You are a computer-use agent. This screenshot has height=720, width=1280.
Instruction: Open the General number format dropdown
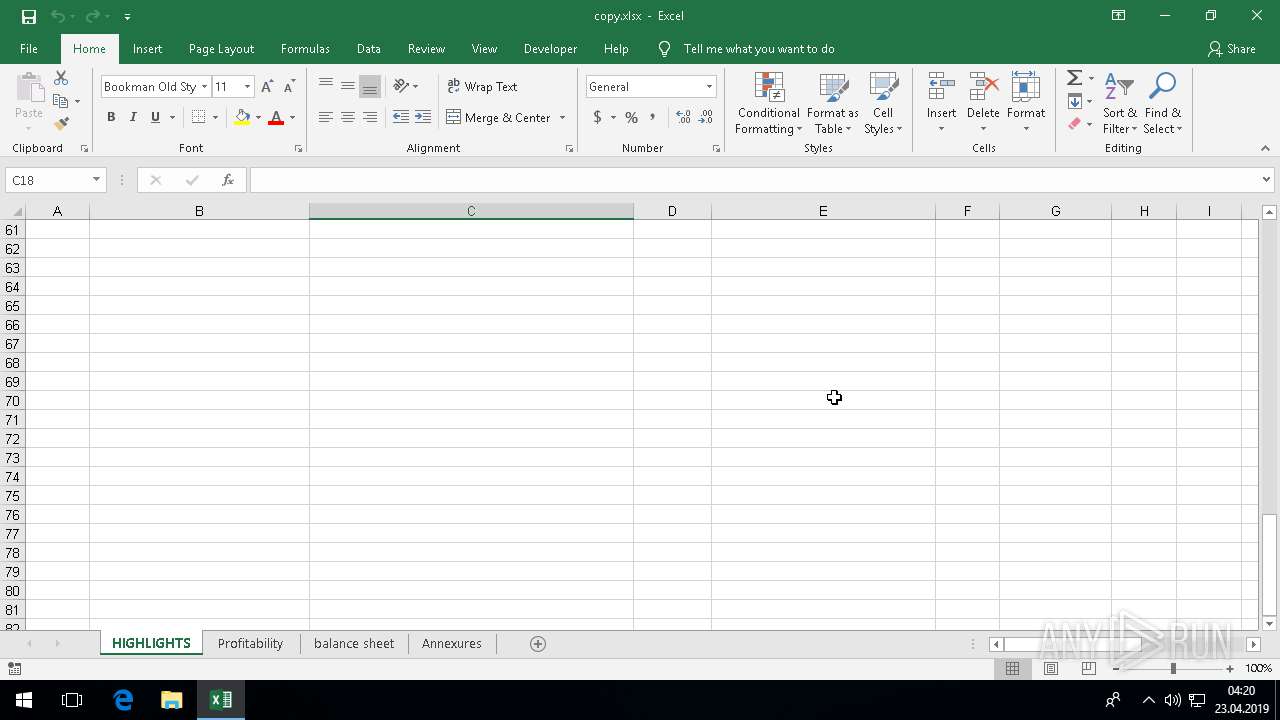709,87
